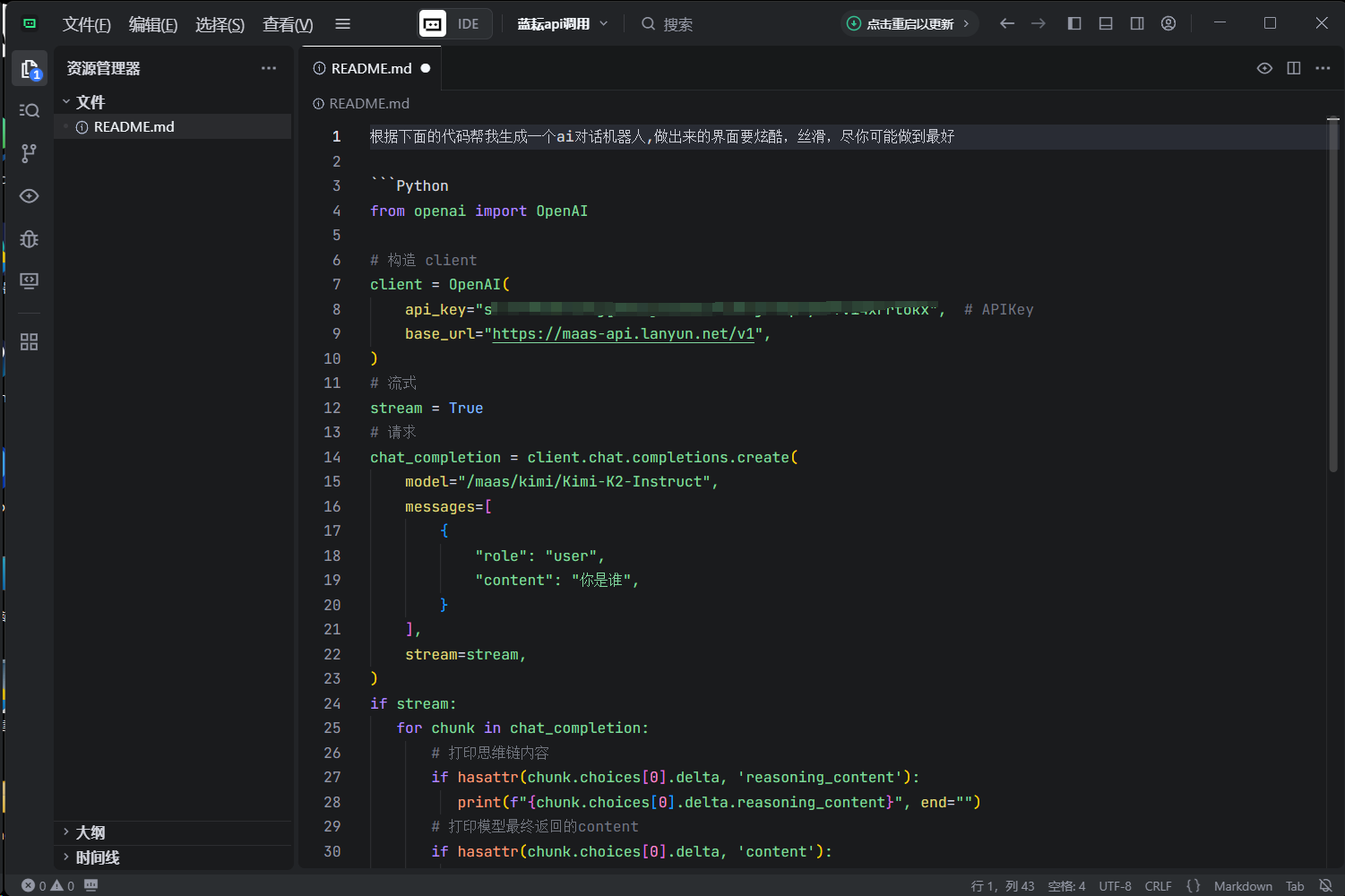1345x896 pixels.
Task: Click the 点击重启以更新 update button
Action: click(x=908, y=24)
